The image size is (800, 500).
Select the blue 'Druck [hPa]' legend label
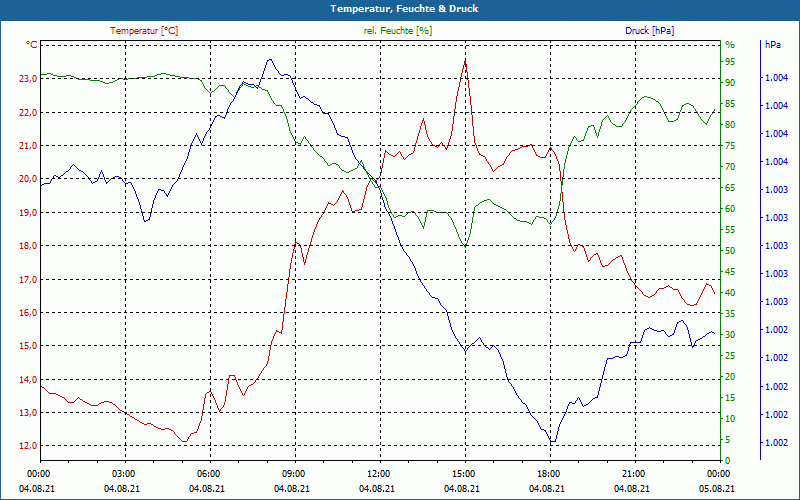pyautogui.click(x=649, y=31)
